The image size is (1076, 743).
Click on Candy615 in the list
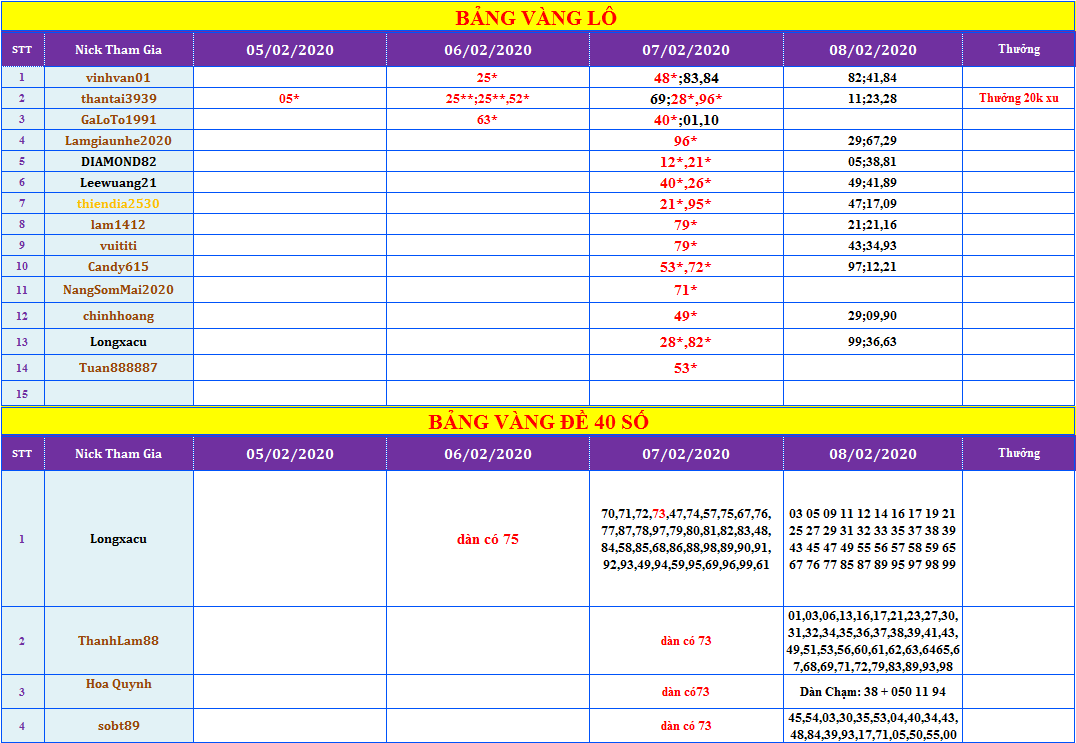click(x=118, y=266)
